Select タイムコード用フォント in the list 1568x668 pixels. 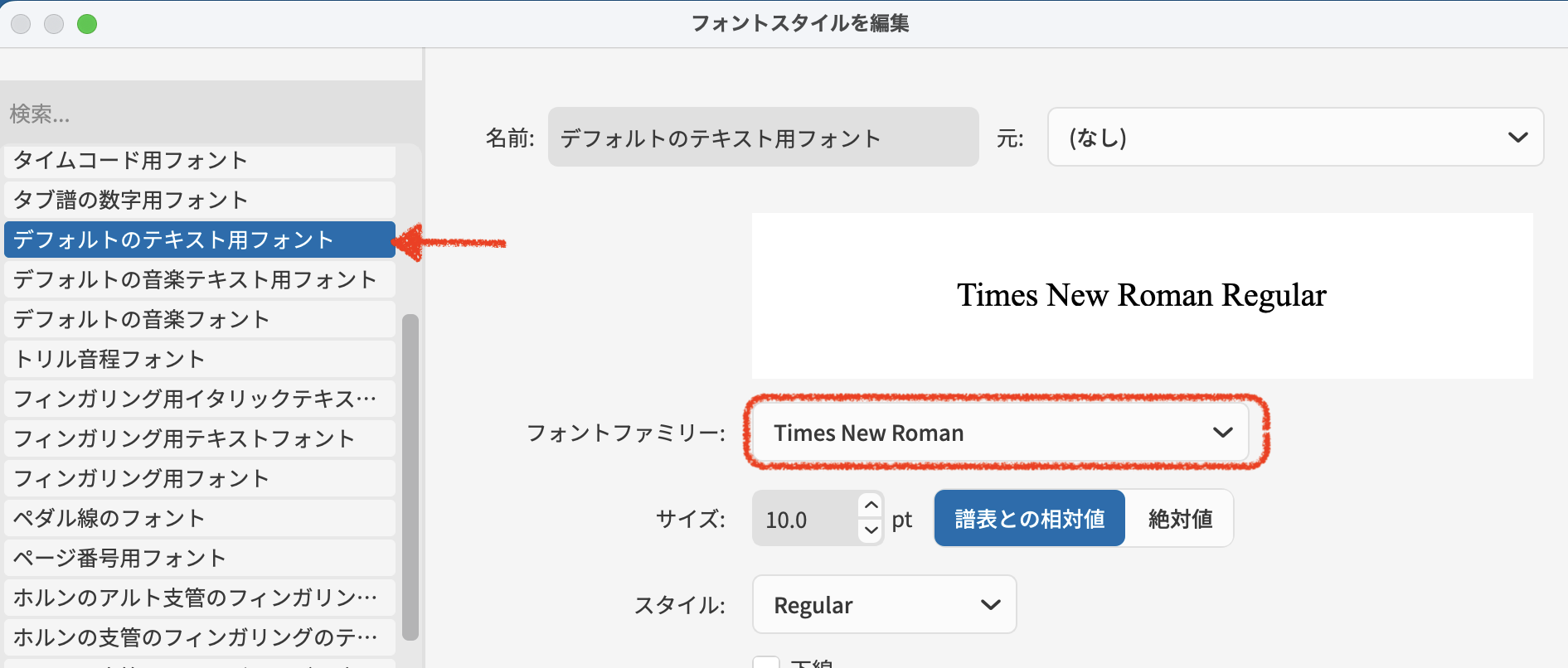pos(199,160)
